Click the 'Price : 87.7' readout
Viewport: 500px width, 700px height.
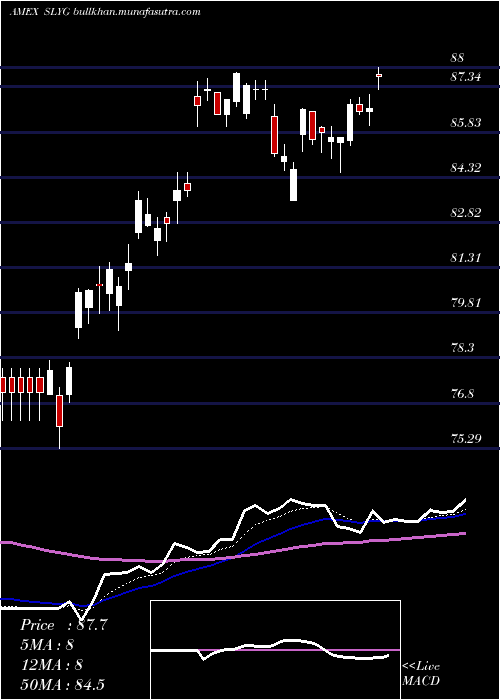point(64,625)
